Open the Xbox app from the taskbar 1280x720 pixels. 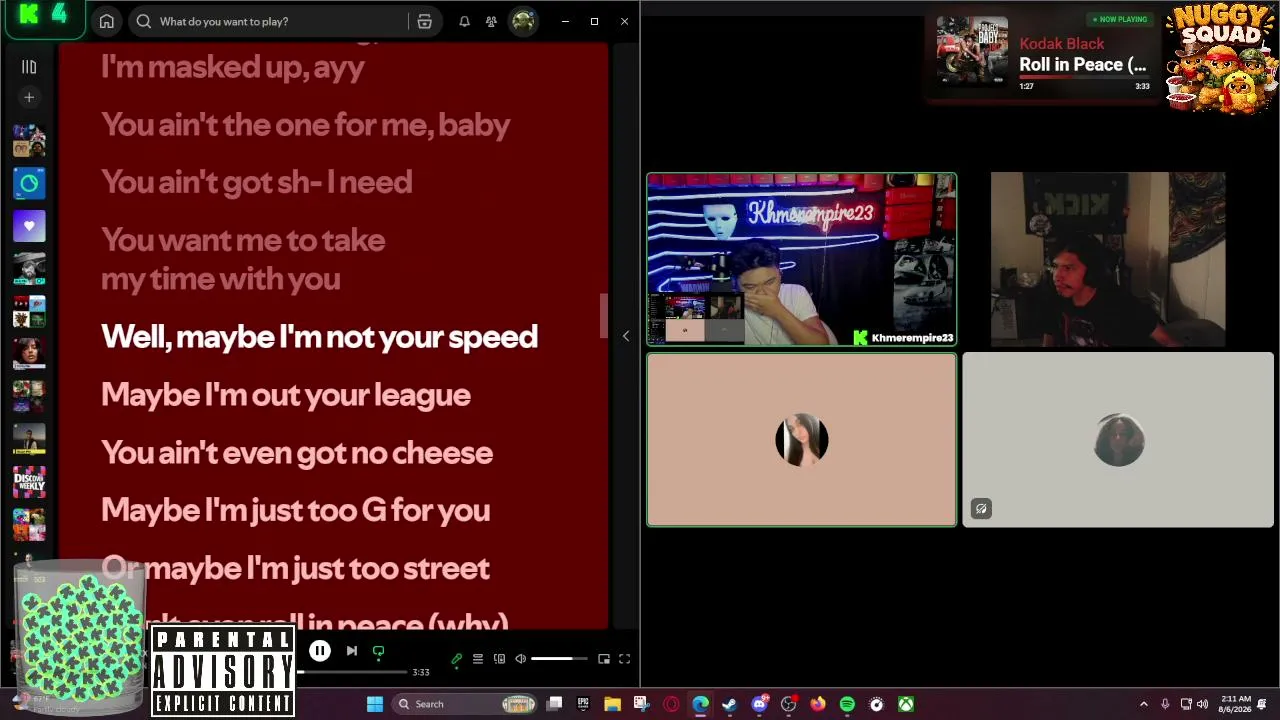click(905, 704)
